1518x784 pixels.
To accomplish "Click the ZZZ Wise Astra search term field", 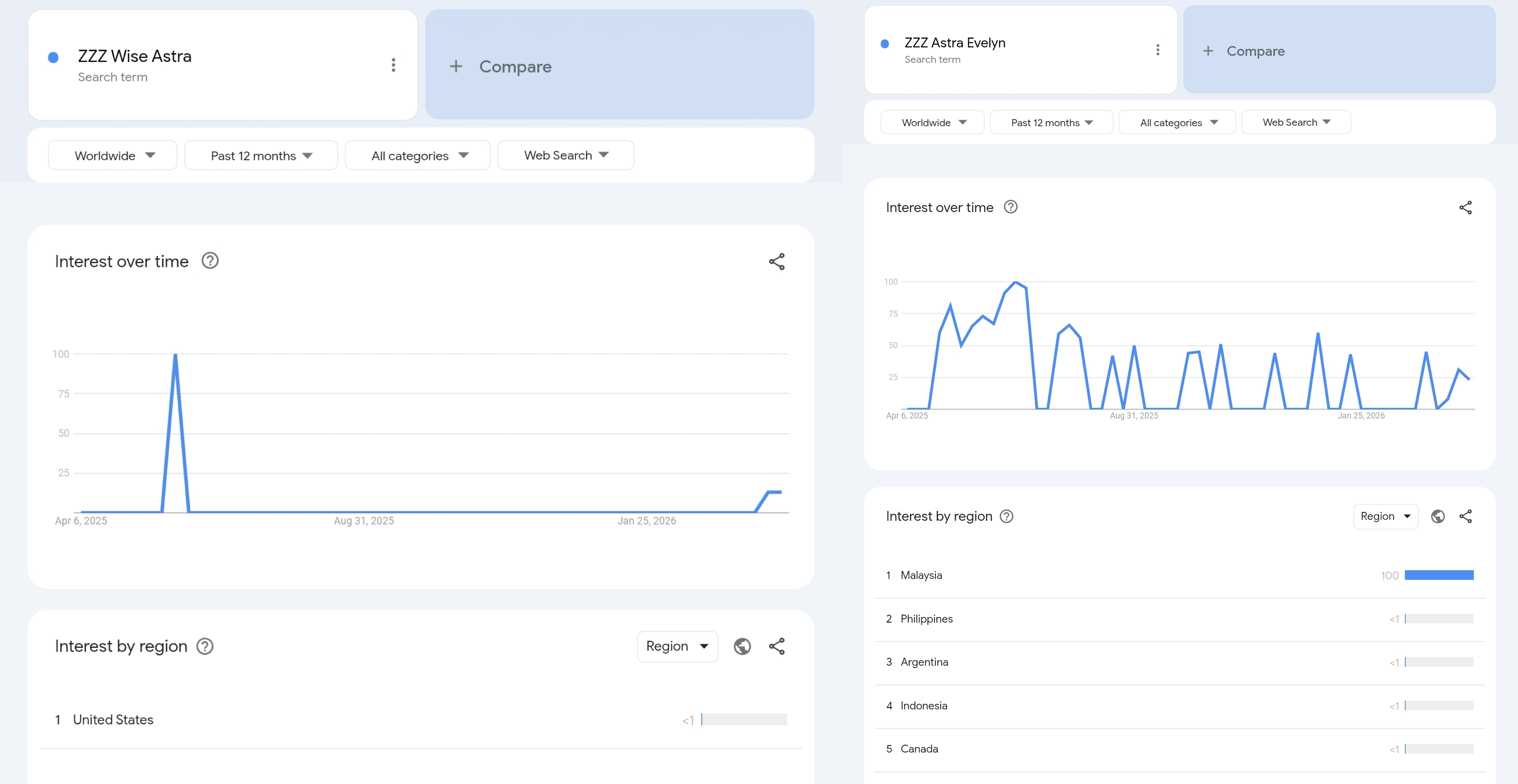I will click(134, 57).
